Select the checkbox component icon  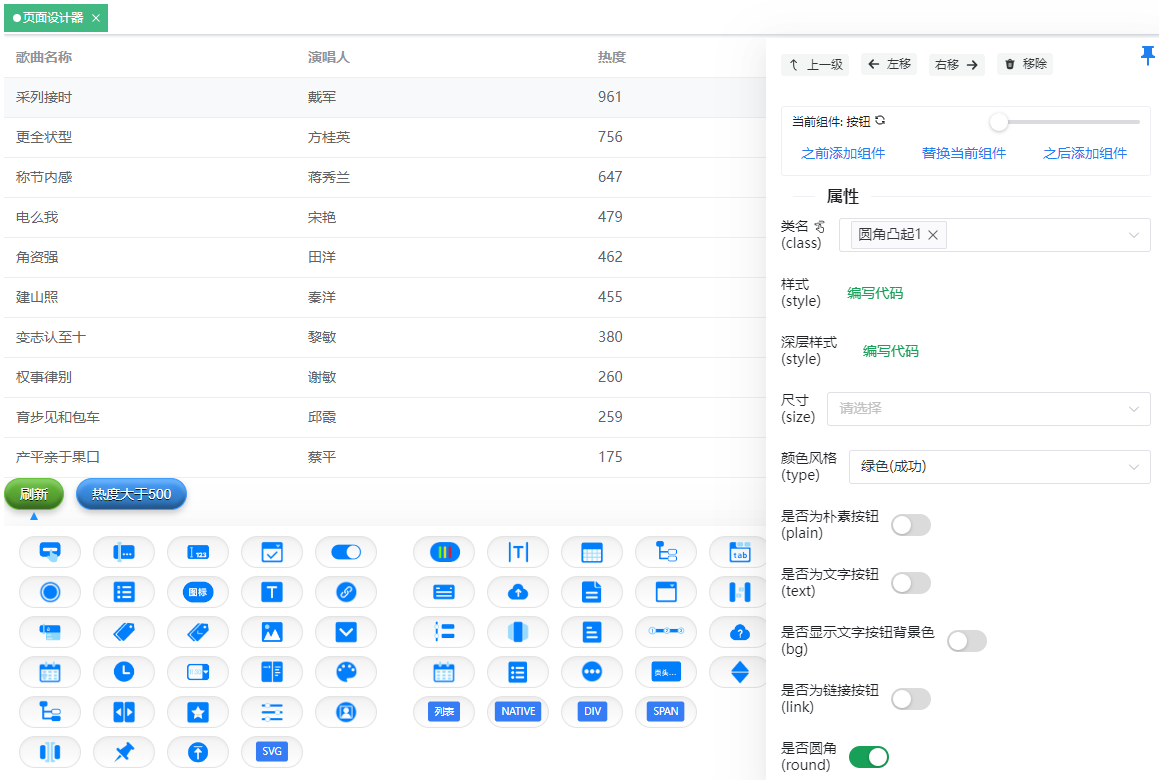coord(272,552)
